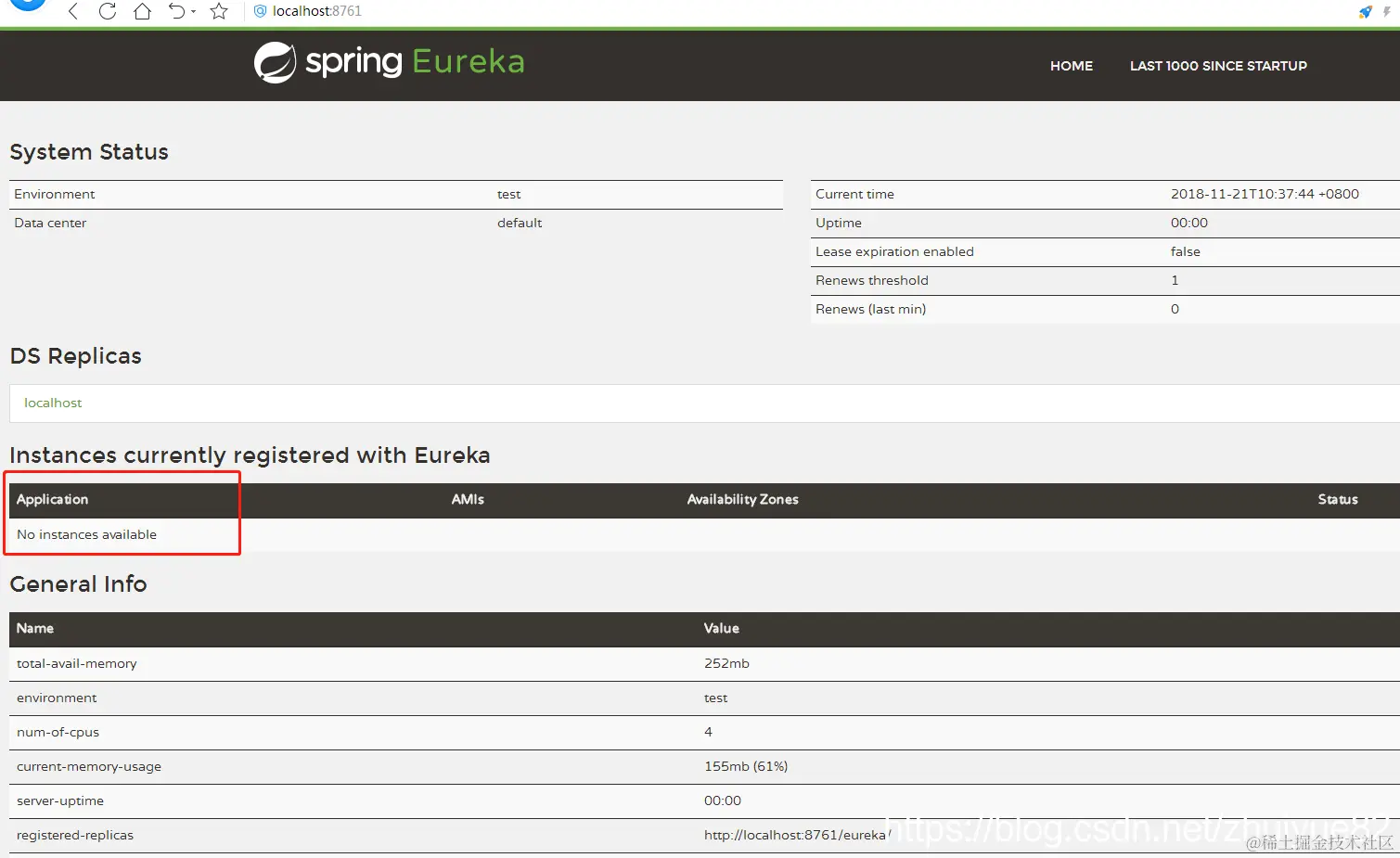Click the Uptime label in System Status
The image size is (1400, 858).
(839, 223)
